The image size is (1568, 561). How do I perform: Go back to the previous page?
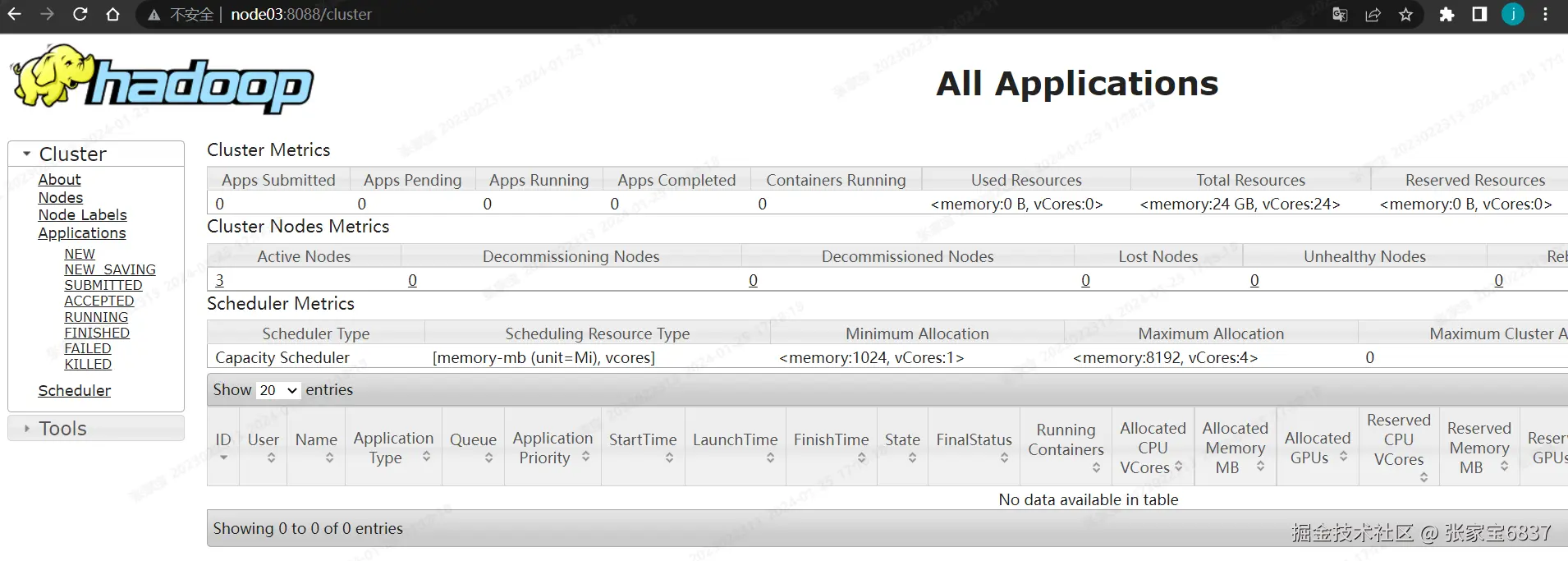click(15, 15)
